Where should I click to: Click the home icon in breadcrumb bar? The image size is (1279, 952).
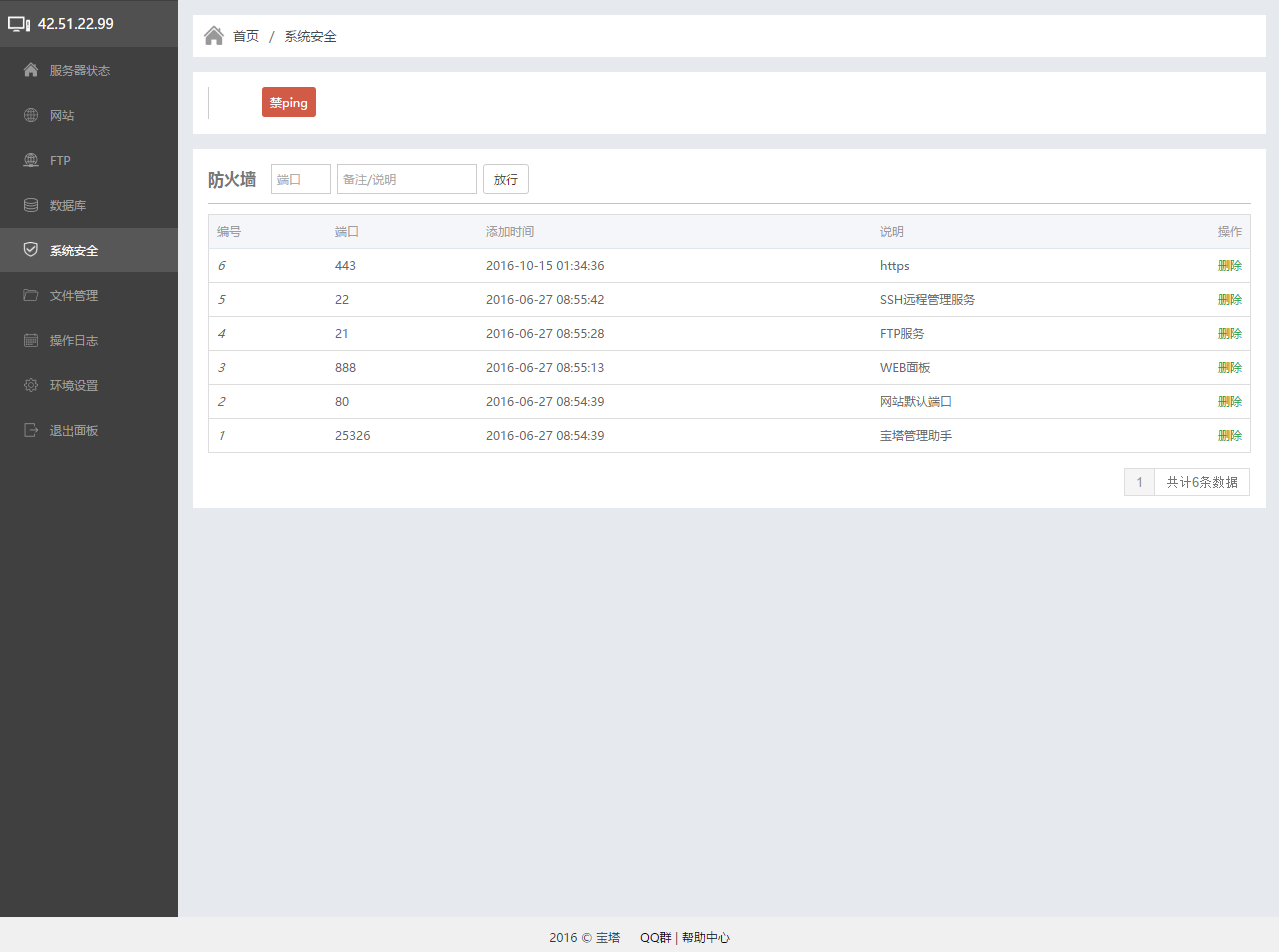tap(213, 34)
